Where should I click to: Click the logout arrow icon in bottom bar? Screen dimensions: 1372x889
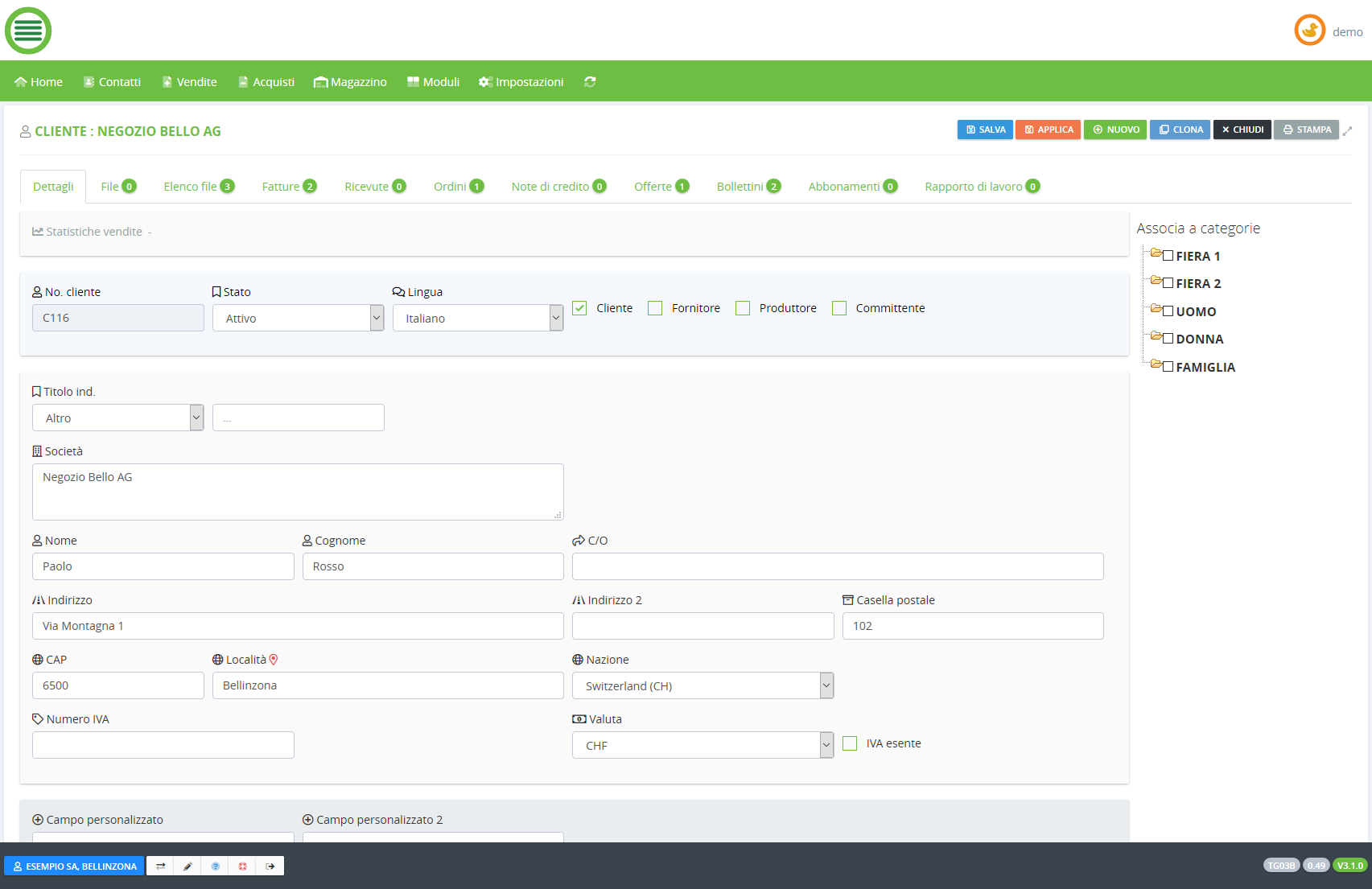[270, 866]
